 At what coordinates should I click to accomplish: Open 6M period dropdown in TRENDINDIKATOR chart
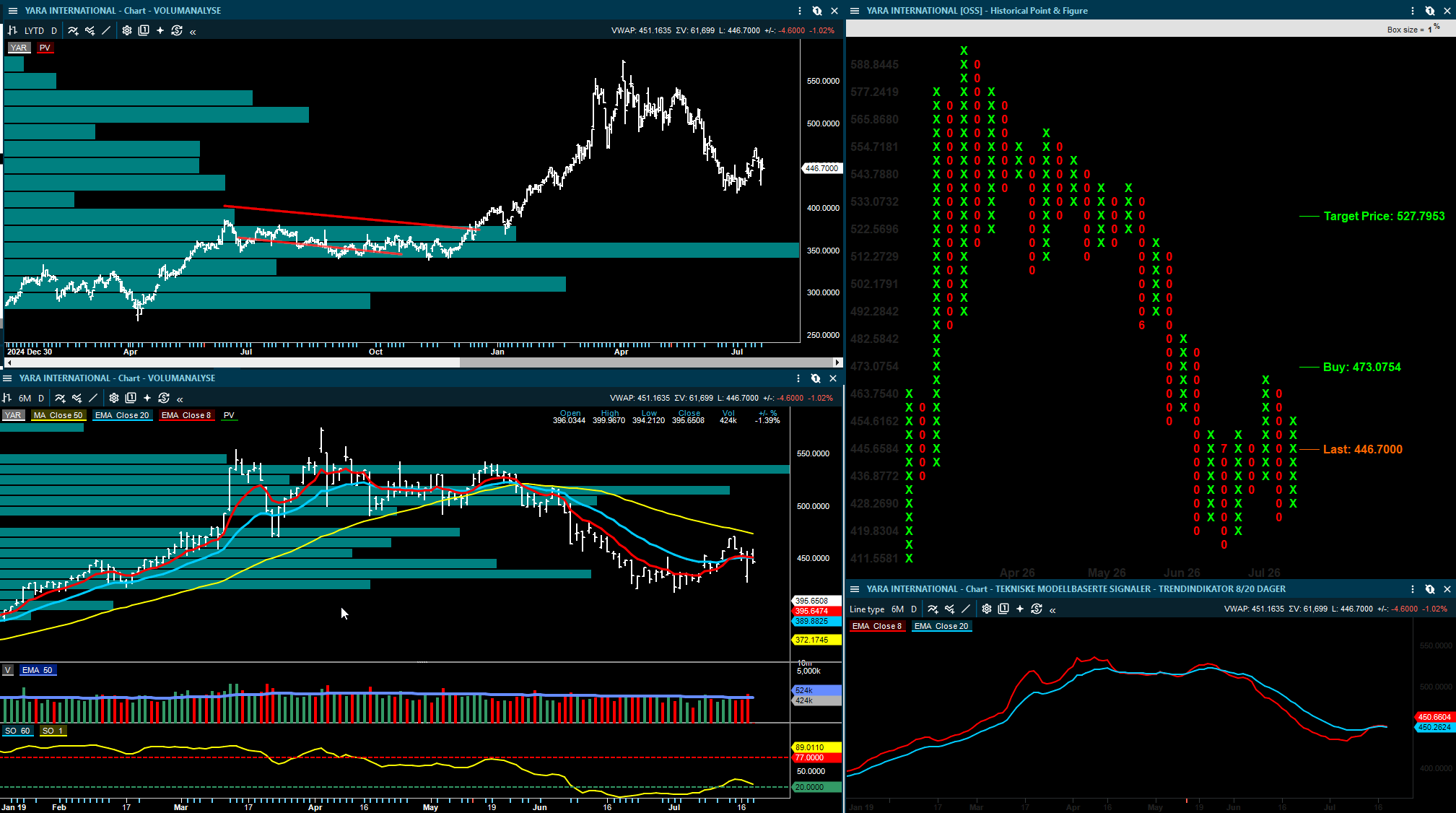(898, 609)
